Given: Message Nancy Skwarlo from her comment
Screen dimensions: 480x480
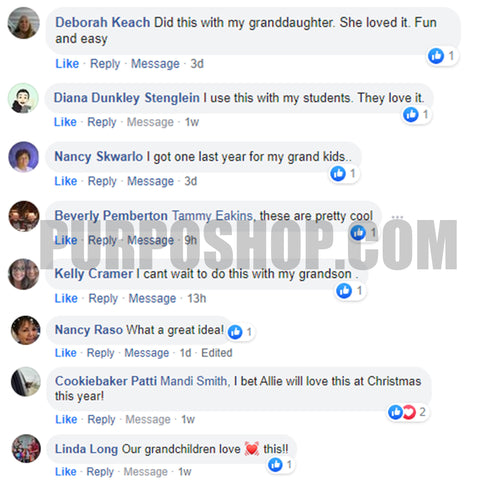Looking at the screenshot, I should point(150,181).
